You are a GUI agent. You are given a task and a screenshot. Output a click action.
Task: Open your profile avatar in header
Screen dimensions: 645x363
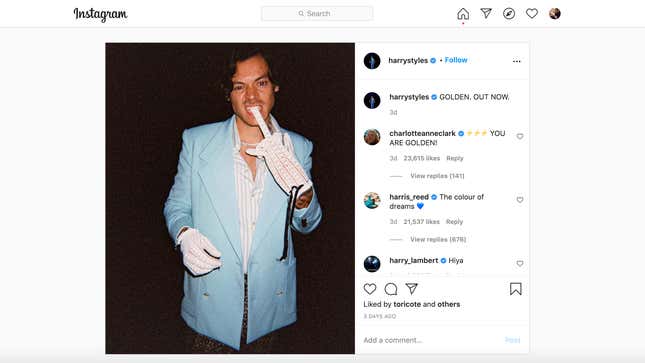[555, 14]
